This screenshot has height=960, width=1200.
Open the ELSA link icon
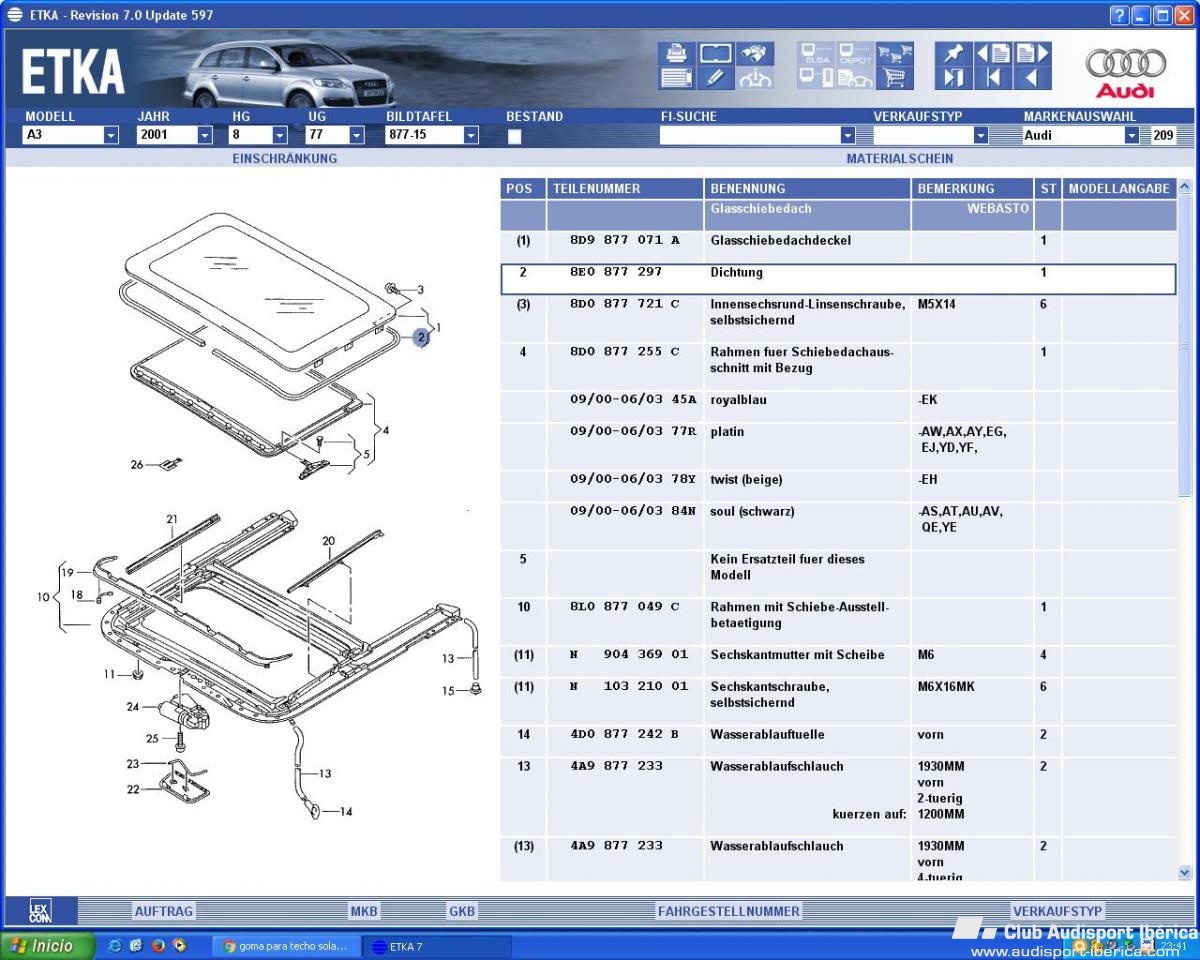[x=816, y=54]
